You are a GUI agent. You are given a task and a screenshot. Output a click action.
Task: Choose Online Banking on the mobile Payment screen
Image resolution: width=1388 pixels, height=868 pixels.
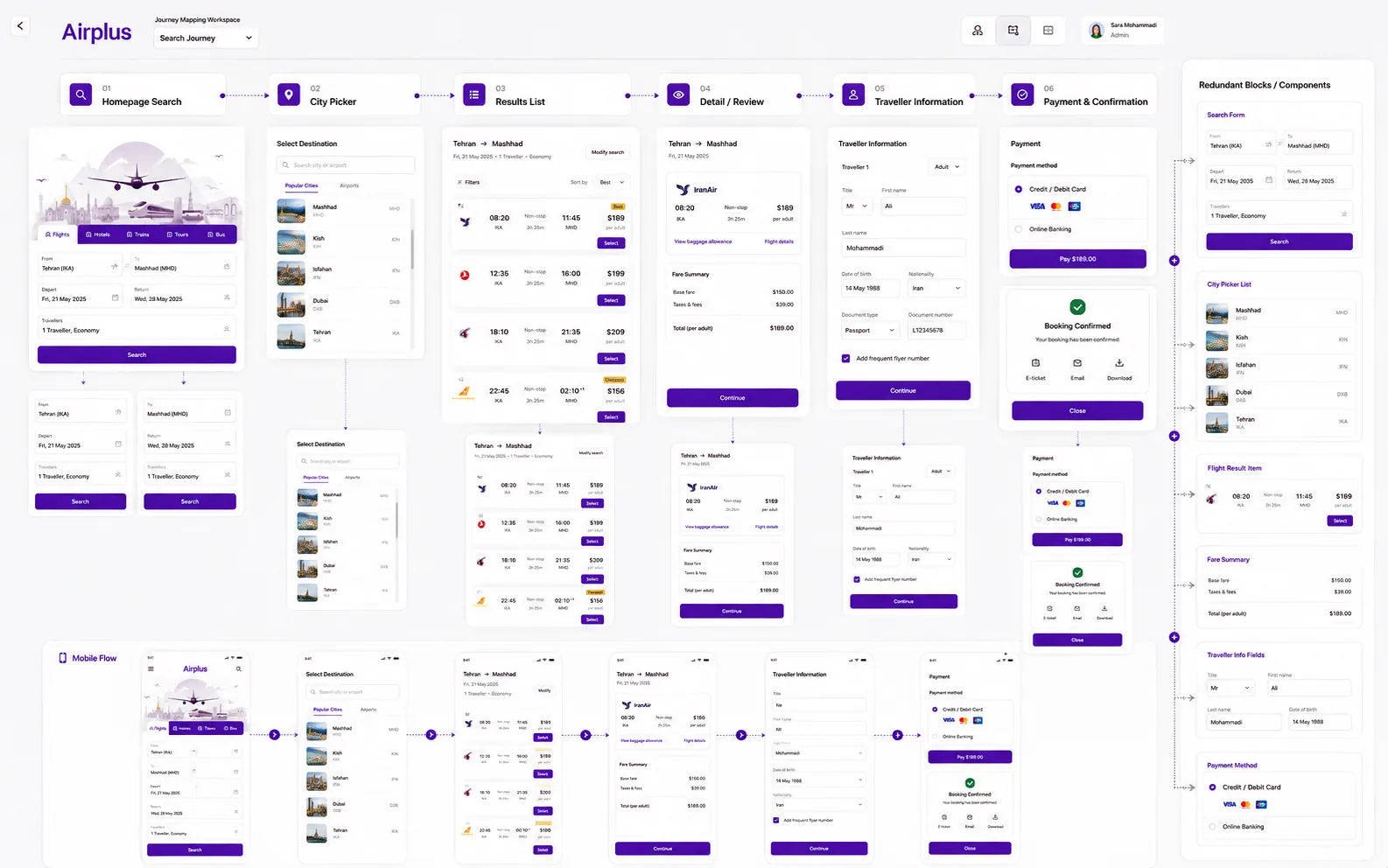[x=935, y=736]
